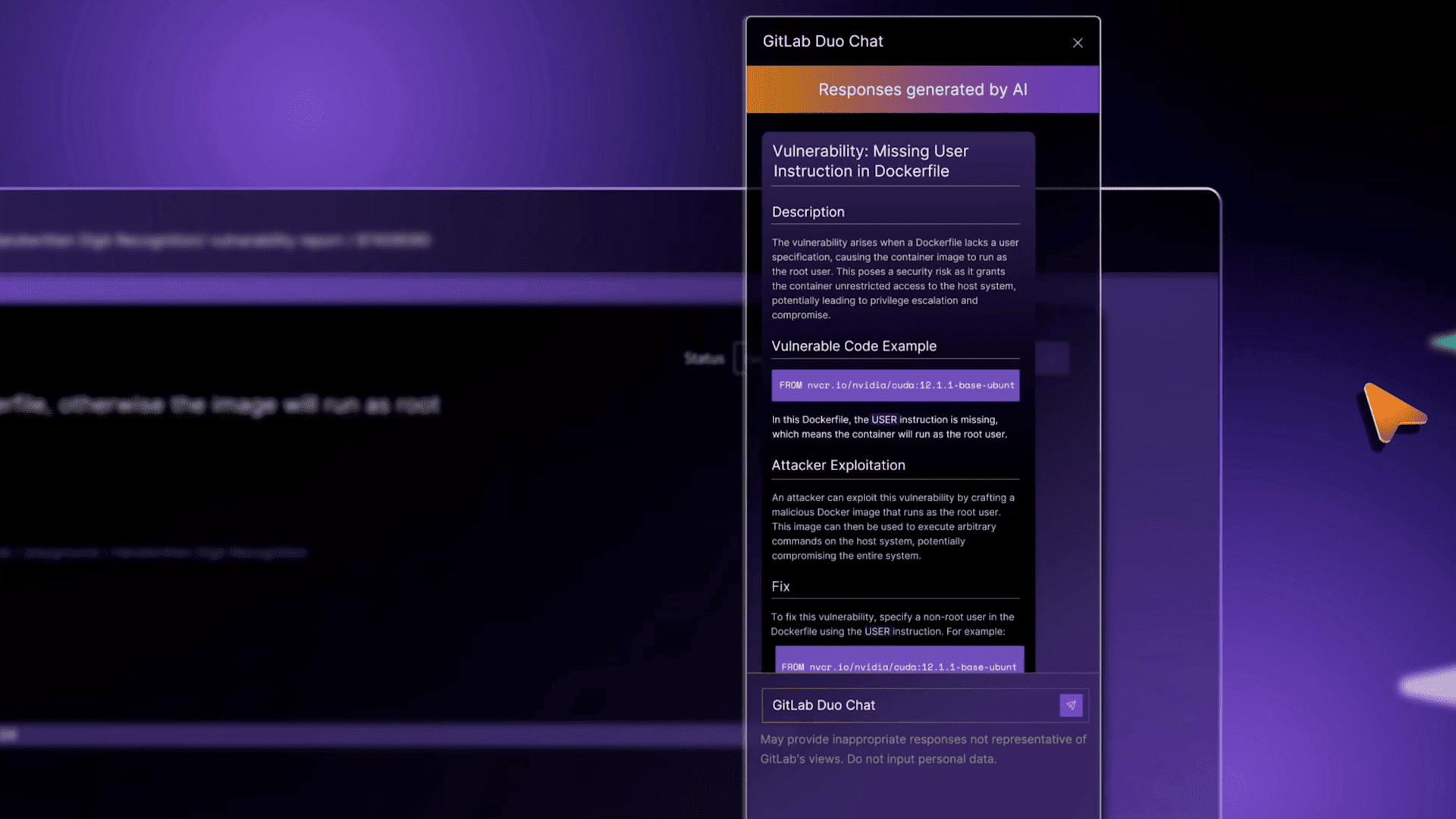1456x819 pixels.
Task: Click the Vulnerable Code Example heading
Action: (x=854, y=347)
